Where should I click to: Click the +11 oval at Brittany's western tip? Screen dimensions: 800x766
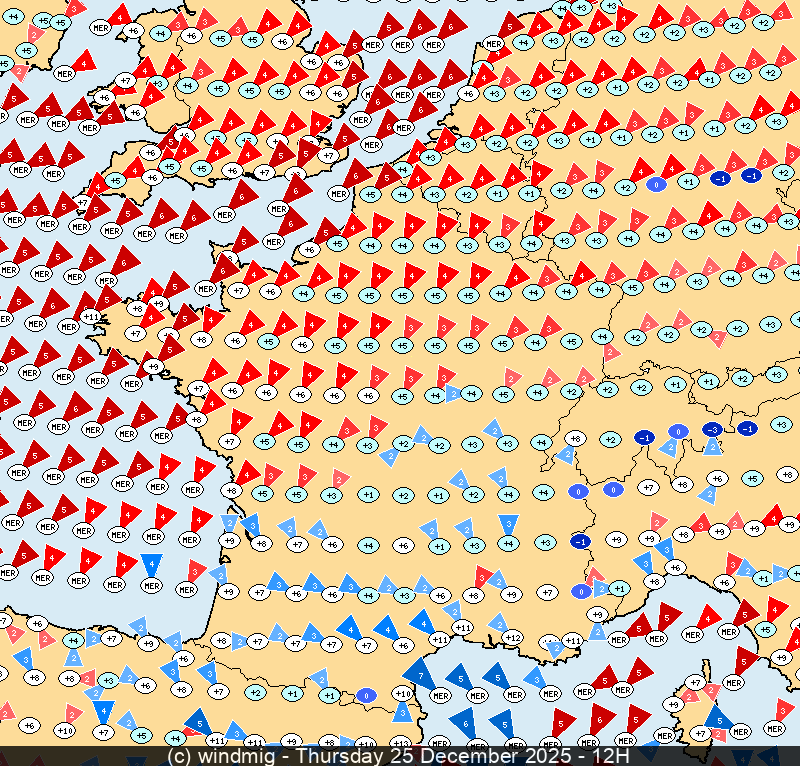(90, 317)
